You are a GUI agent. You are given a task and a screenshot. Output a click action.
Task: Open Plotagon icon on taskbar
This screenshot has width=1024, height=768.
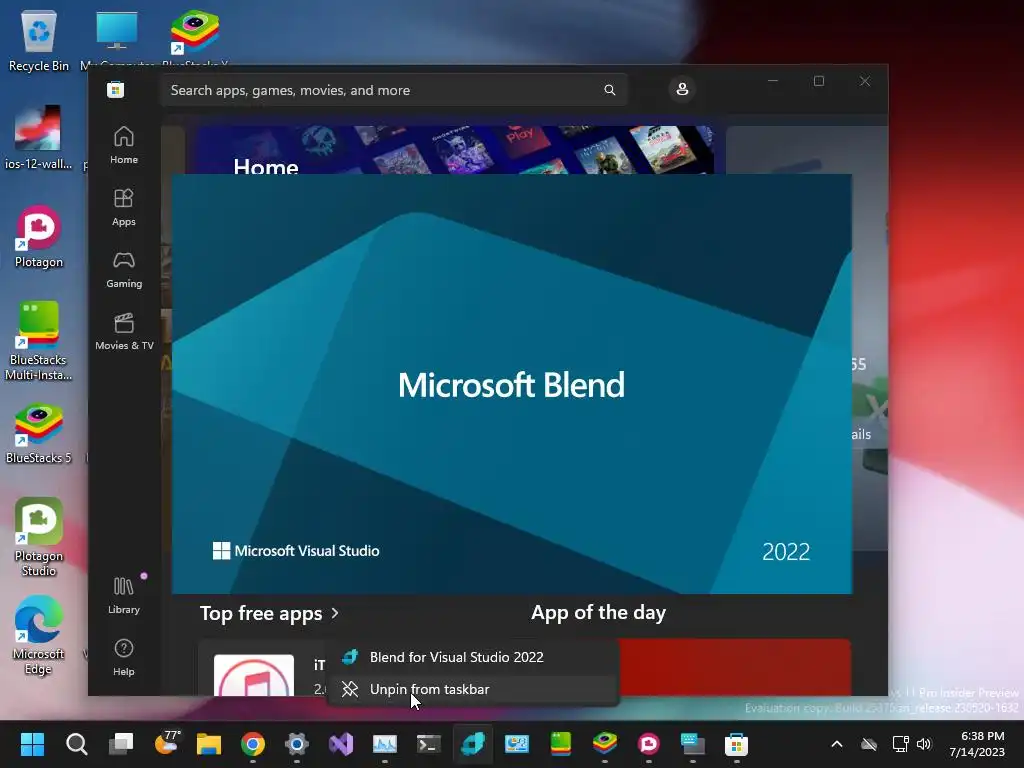tap(648, 744)
